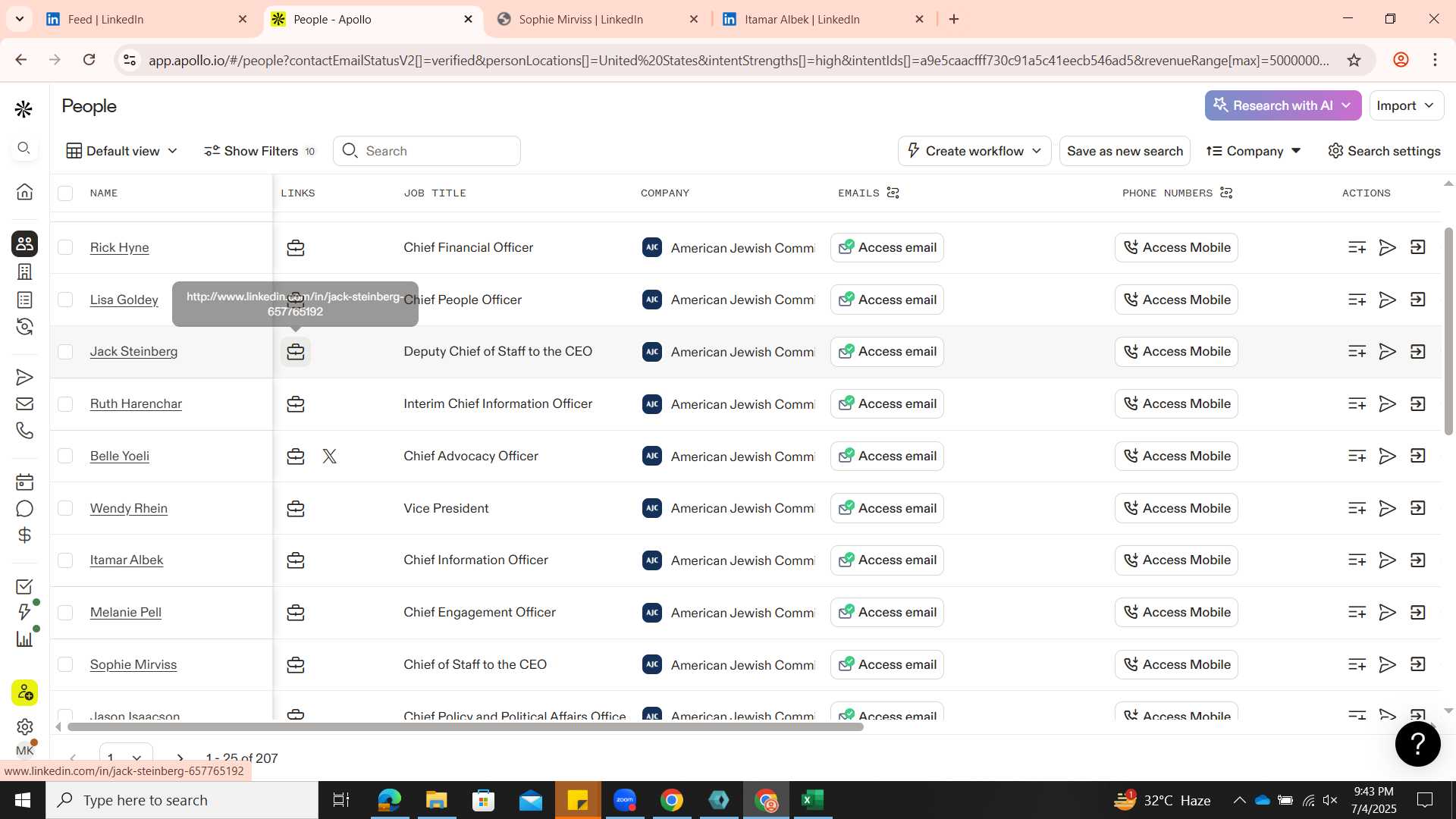This screenshot has width=1456, height=819.
Task: Click the sidebar search magnifier icon
Action: pyautogui.click(x=24, y=148)
